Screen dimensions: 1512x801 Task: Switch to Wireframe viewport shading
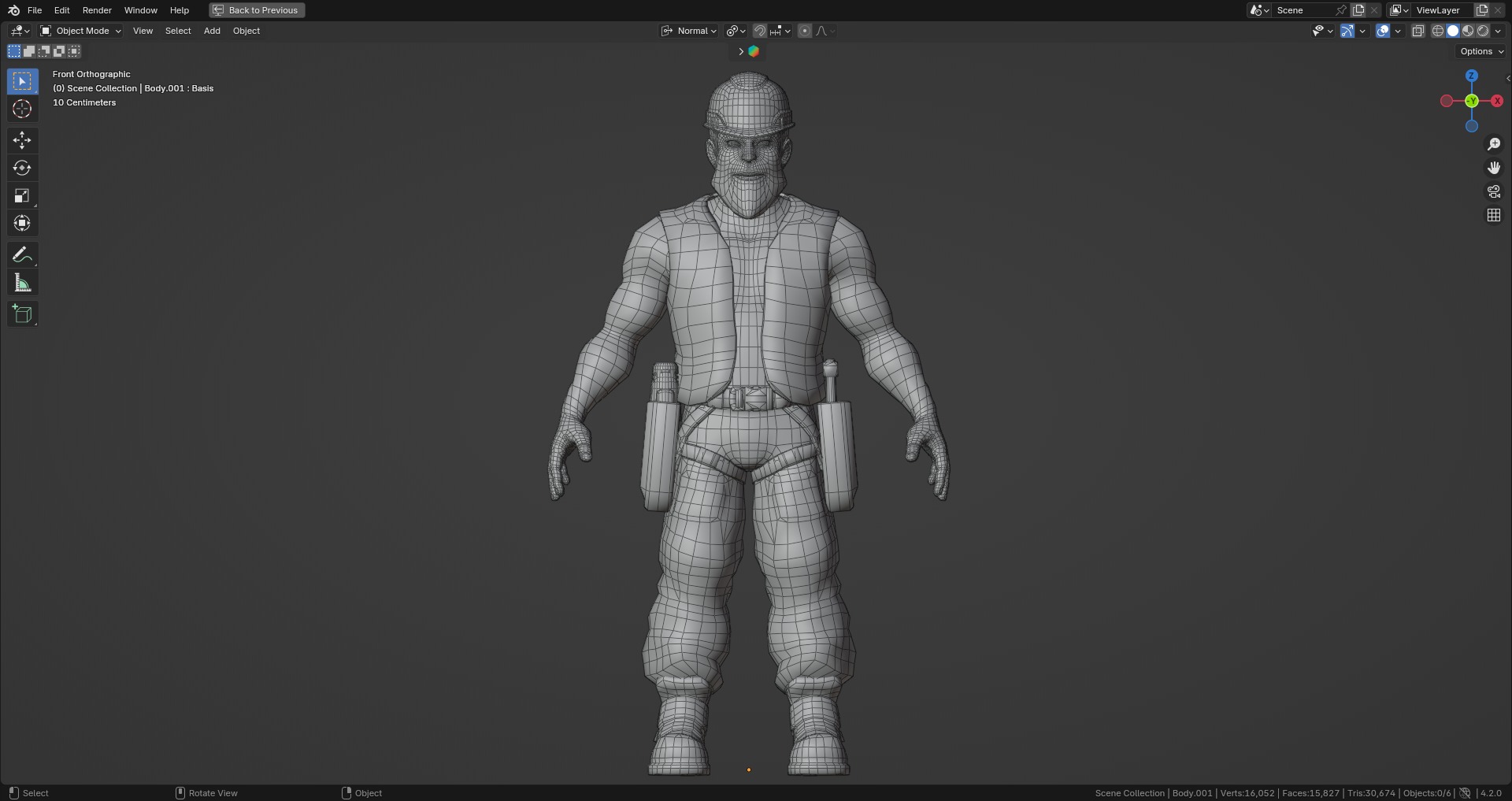point(1437,31)
